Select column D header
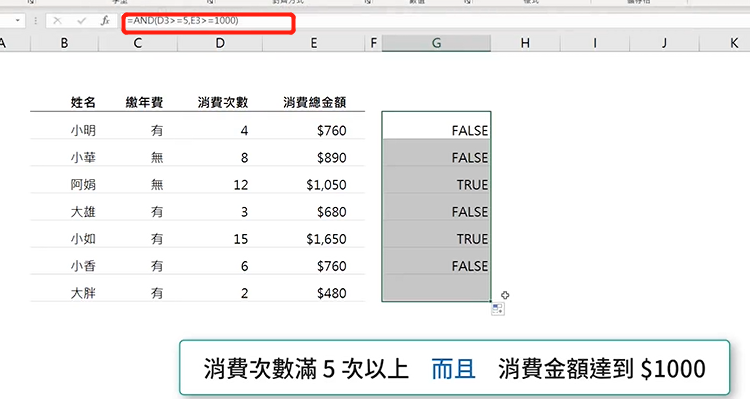 tap(220, 44)
